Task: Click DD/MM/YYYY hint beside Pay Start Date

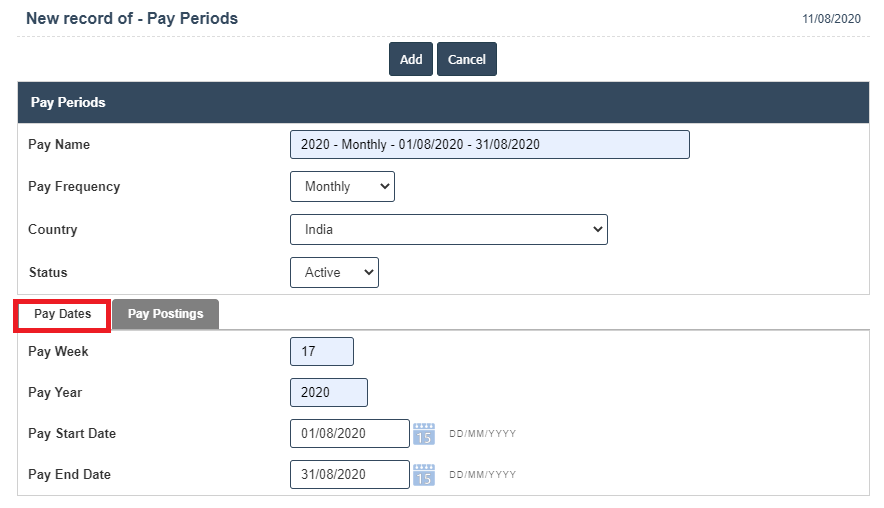Action: click(x=483, y=434)
